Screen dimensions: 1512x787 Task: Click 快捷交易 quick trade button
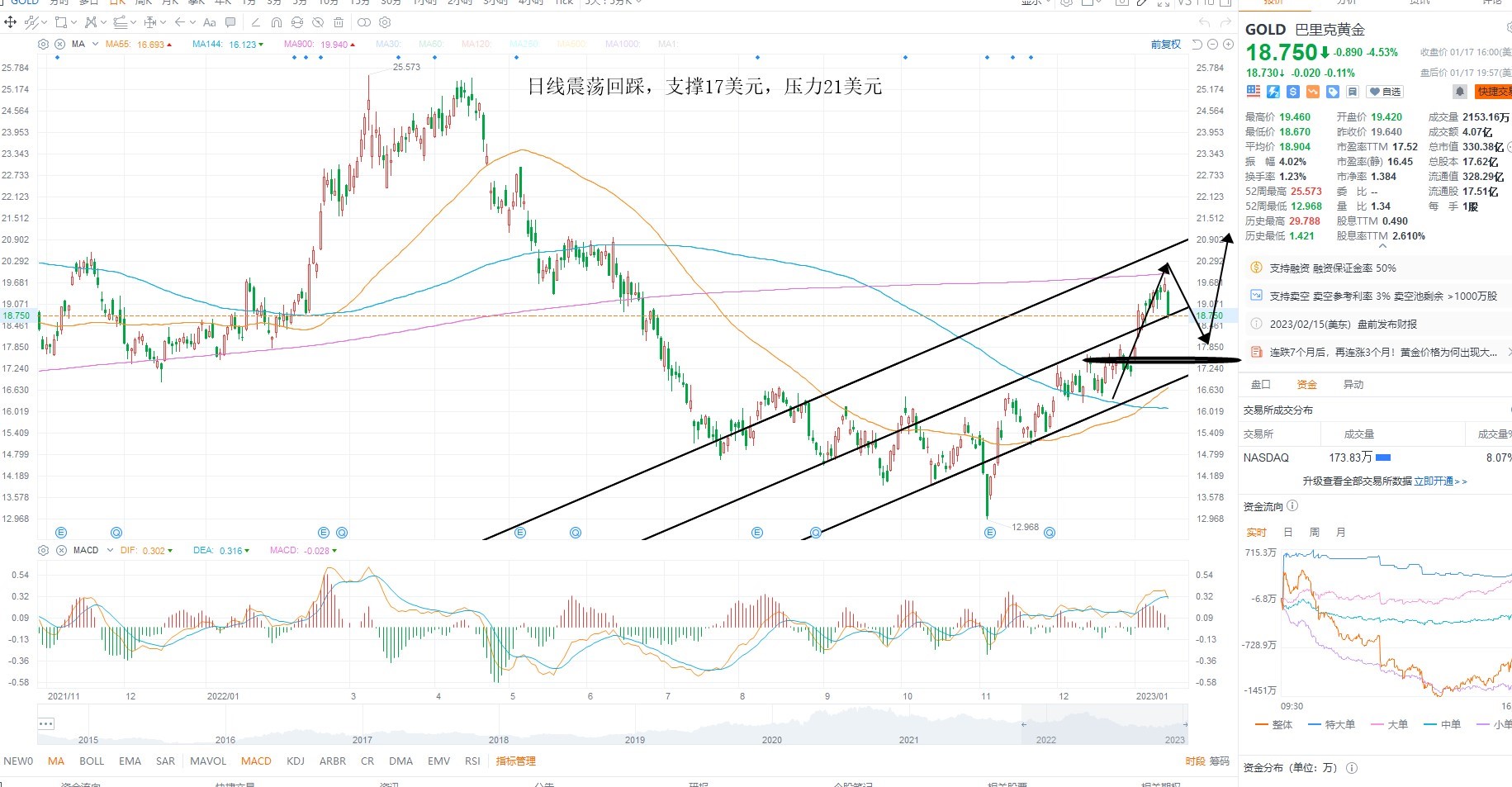coord(1494,92)
